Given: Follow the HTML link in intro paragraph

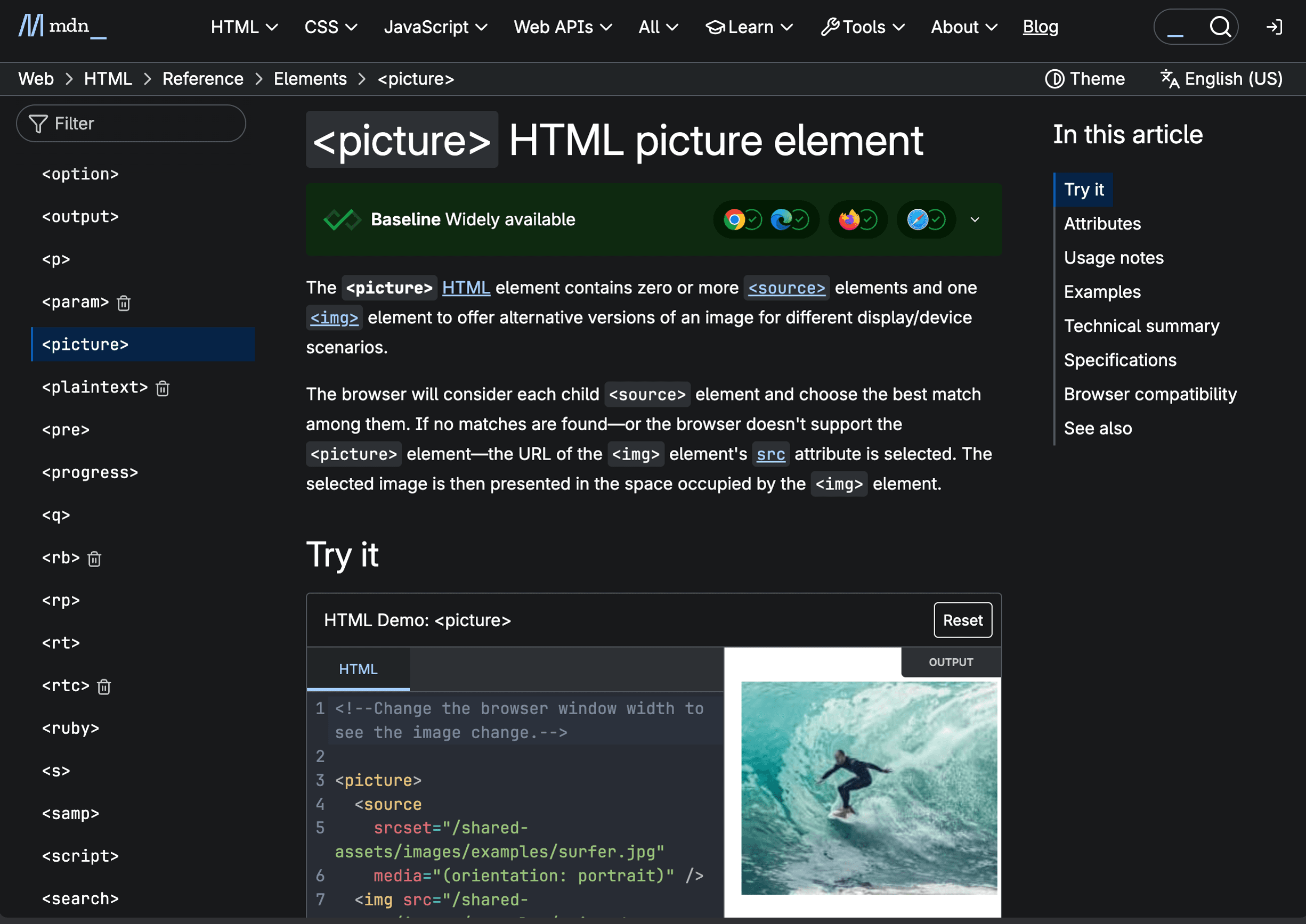Looking at the screenshot, I should pyautogui.click(x=466, y=288).
